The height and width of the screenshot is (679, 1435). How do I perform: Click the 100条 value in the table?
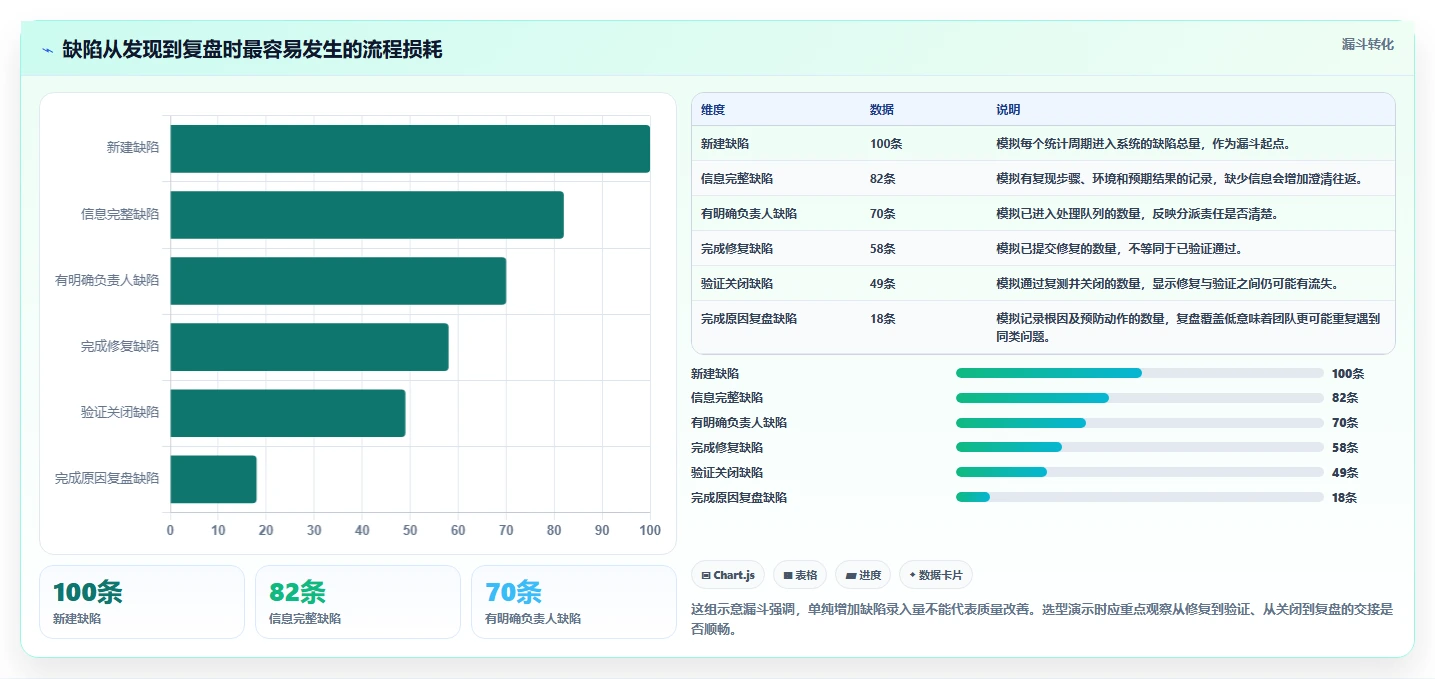point(886,143)
